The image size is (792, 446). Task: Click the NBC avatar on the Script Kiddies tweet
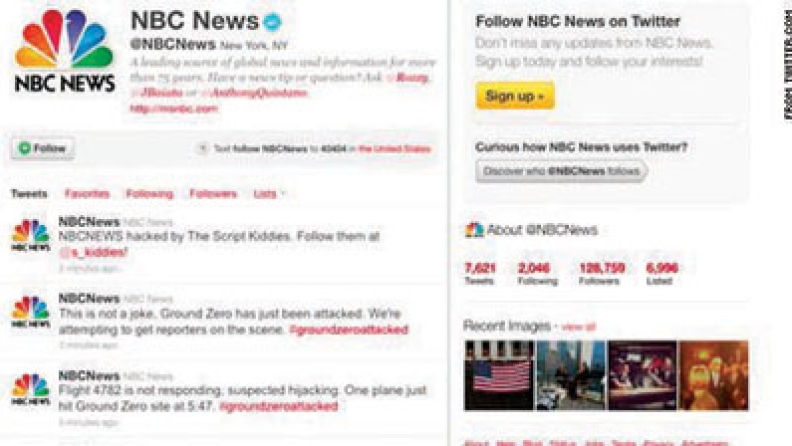[x=31, y=235]
